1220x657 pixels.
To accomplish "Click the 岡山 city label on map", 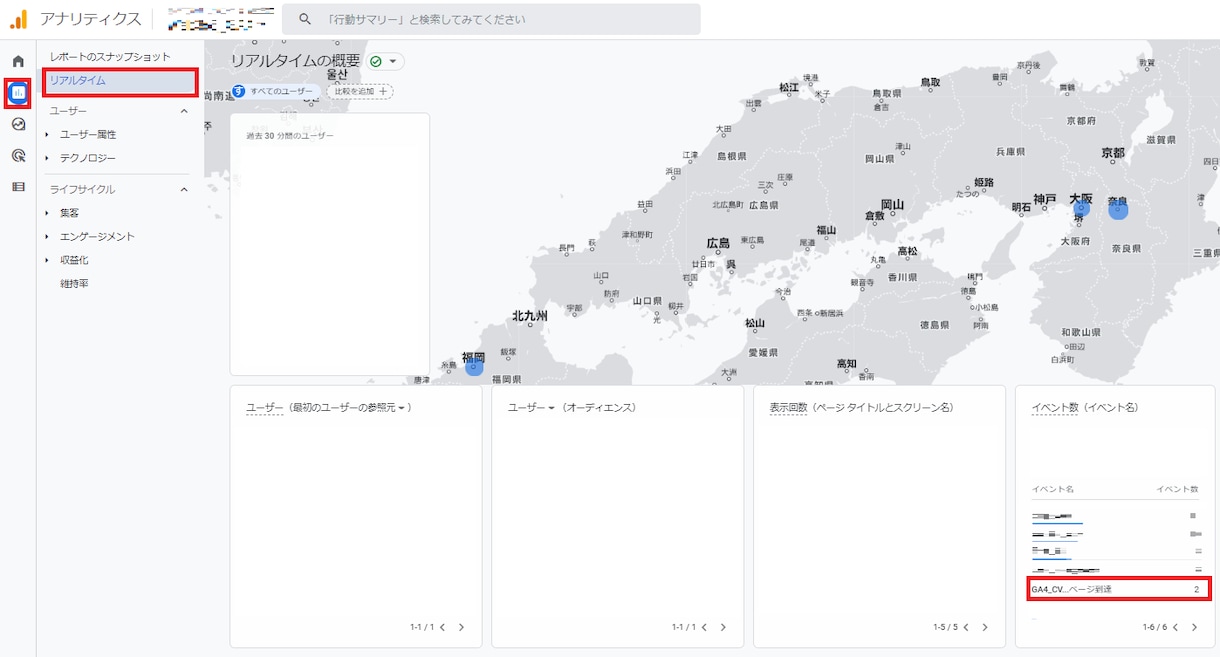I will [x=892, y=205].
